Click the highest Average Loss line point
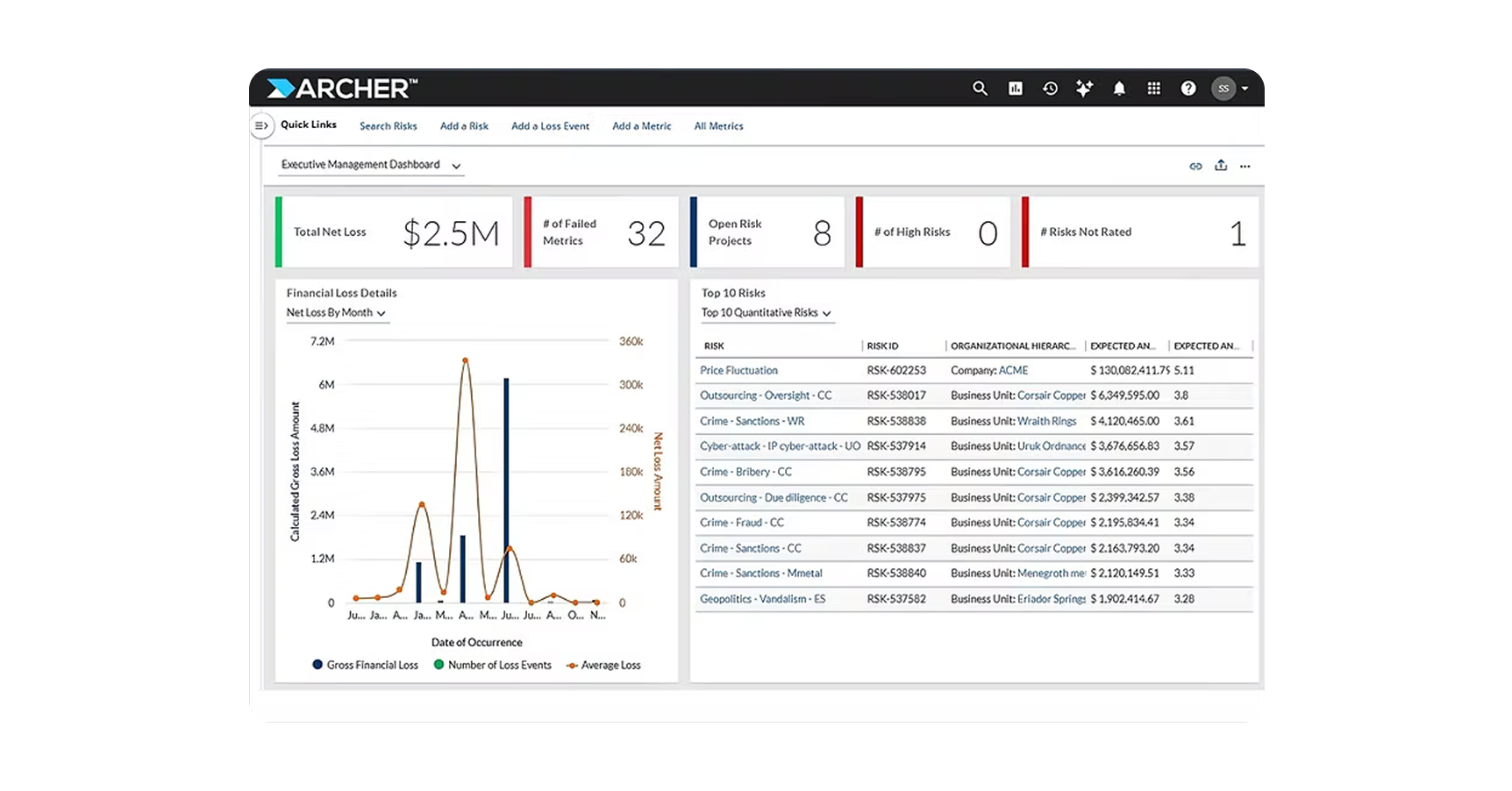Screen dimensions: 1512x791 466,360
